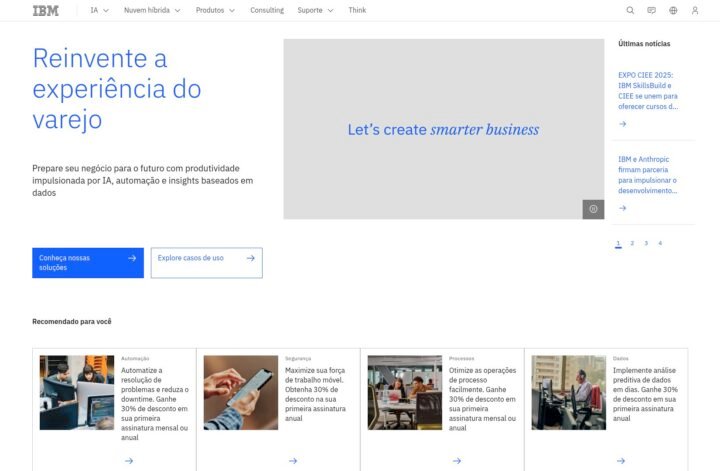Open the user profile icon
This screenshot has height=471, width=720.
(695, 10)
